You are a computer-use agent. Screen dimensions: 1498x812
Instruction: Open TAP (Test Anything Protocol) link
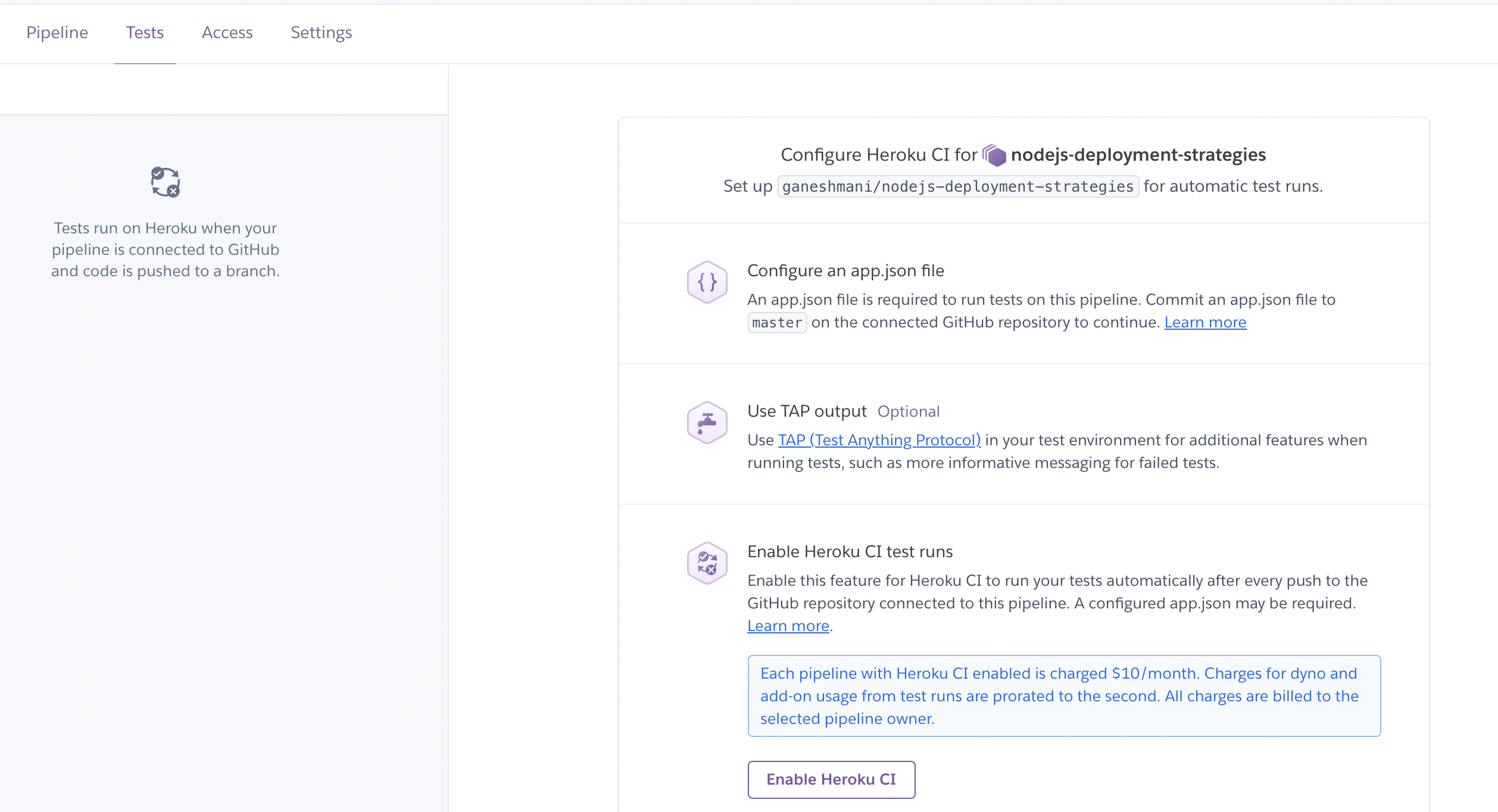click(879, 440)
